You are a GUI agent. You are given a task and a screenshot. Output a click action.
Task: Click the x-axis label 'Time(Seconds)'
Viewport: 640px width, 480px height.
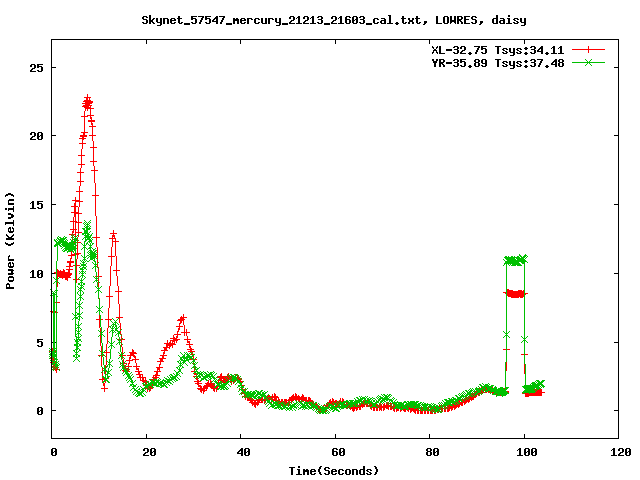click(334, 471)
